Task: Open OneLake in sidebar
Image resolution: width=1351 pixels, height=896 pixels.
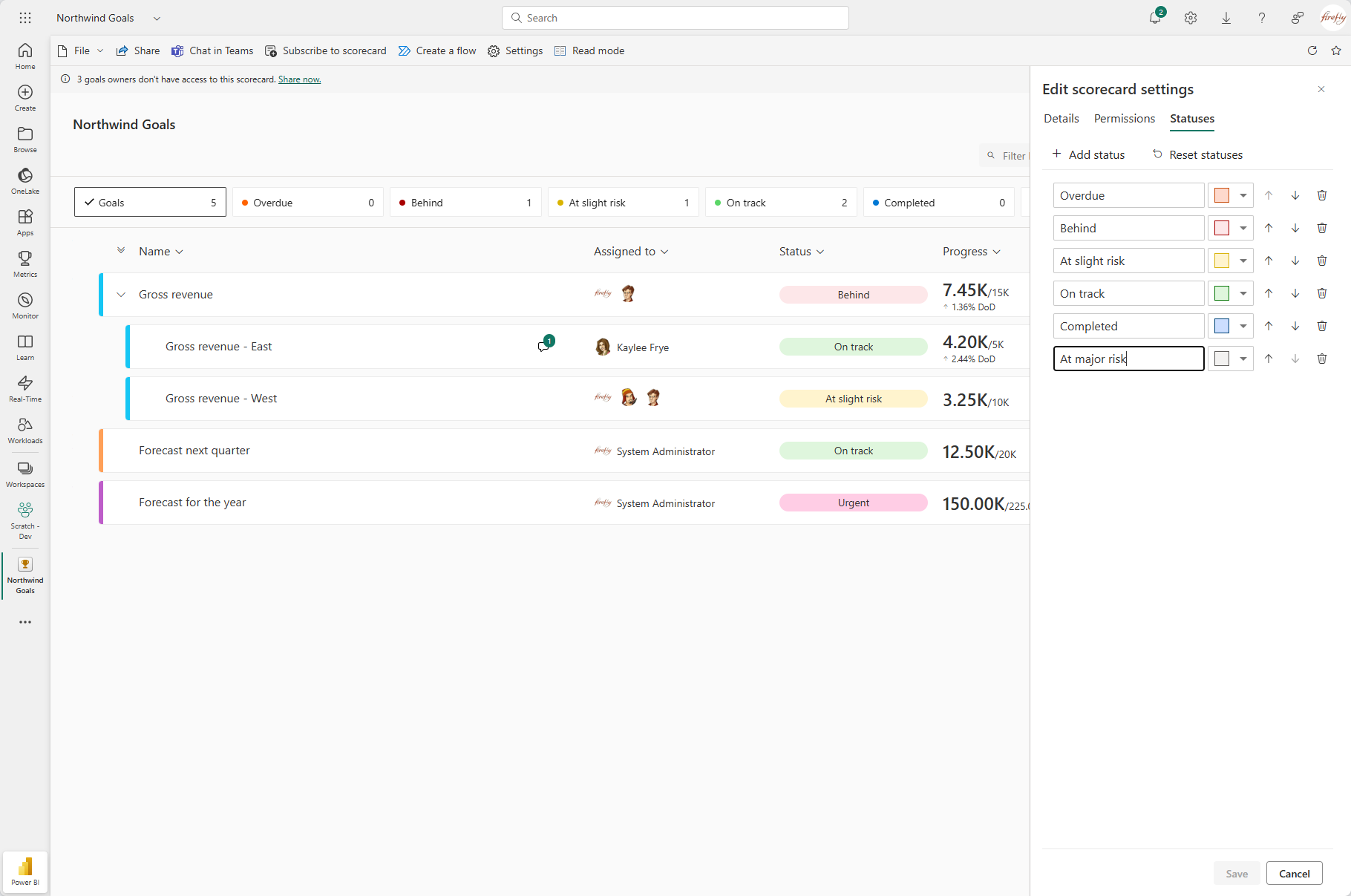Action: click(25, 181)
